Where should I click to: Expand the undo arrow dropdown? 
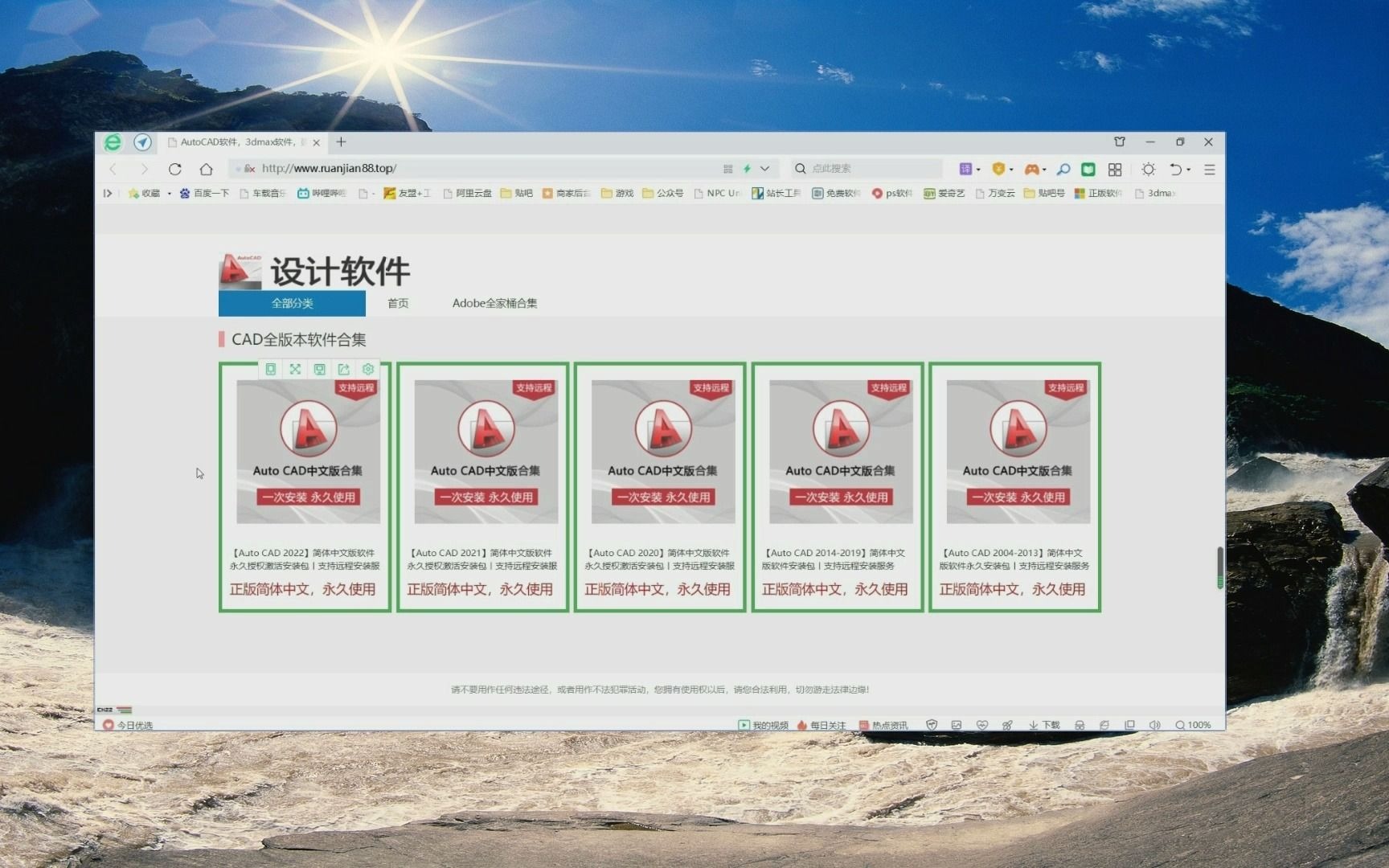pos(1189,170)
